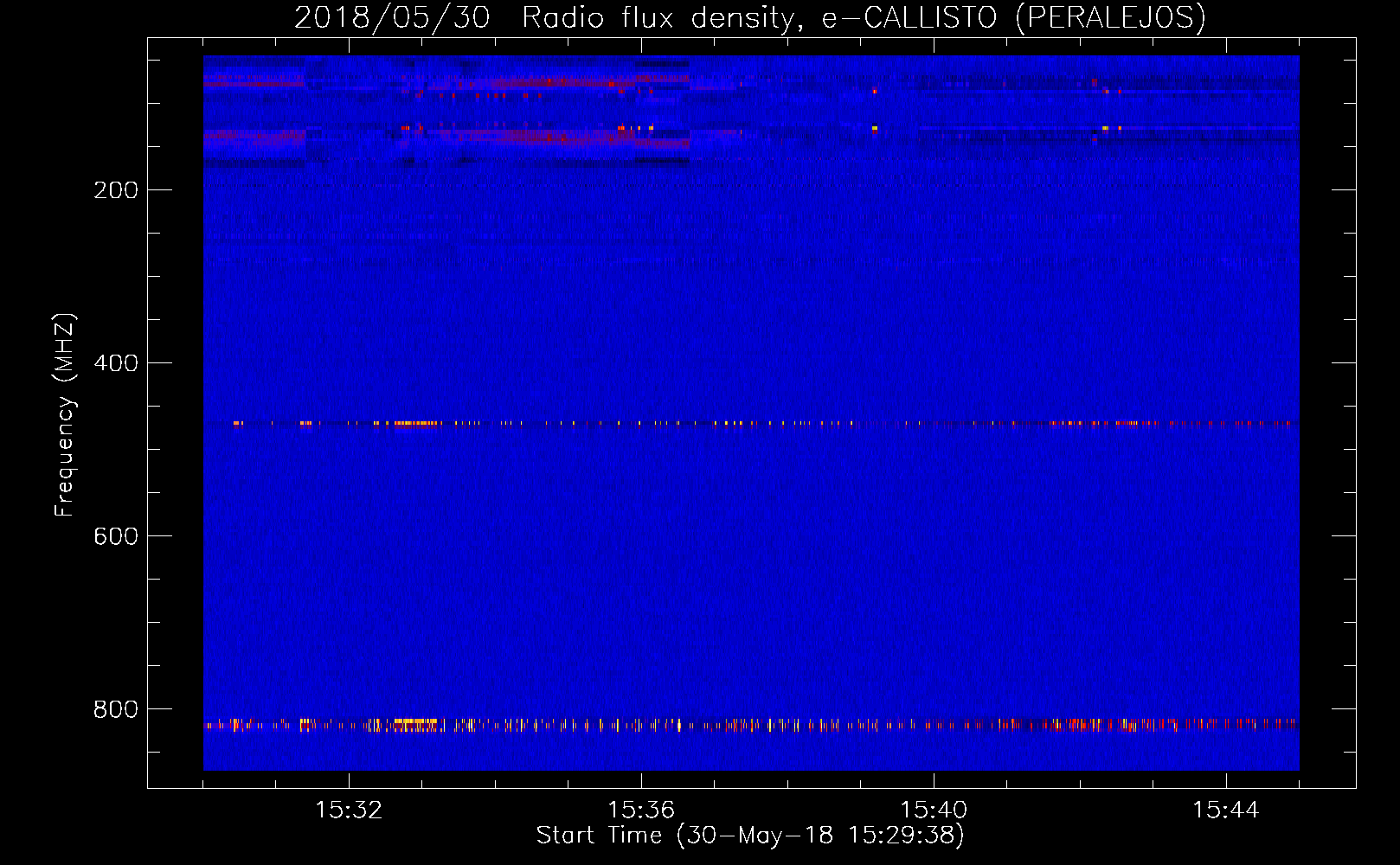Click the plot title with the date 2018/05/30

(x=750, y=17)
